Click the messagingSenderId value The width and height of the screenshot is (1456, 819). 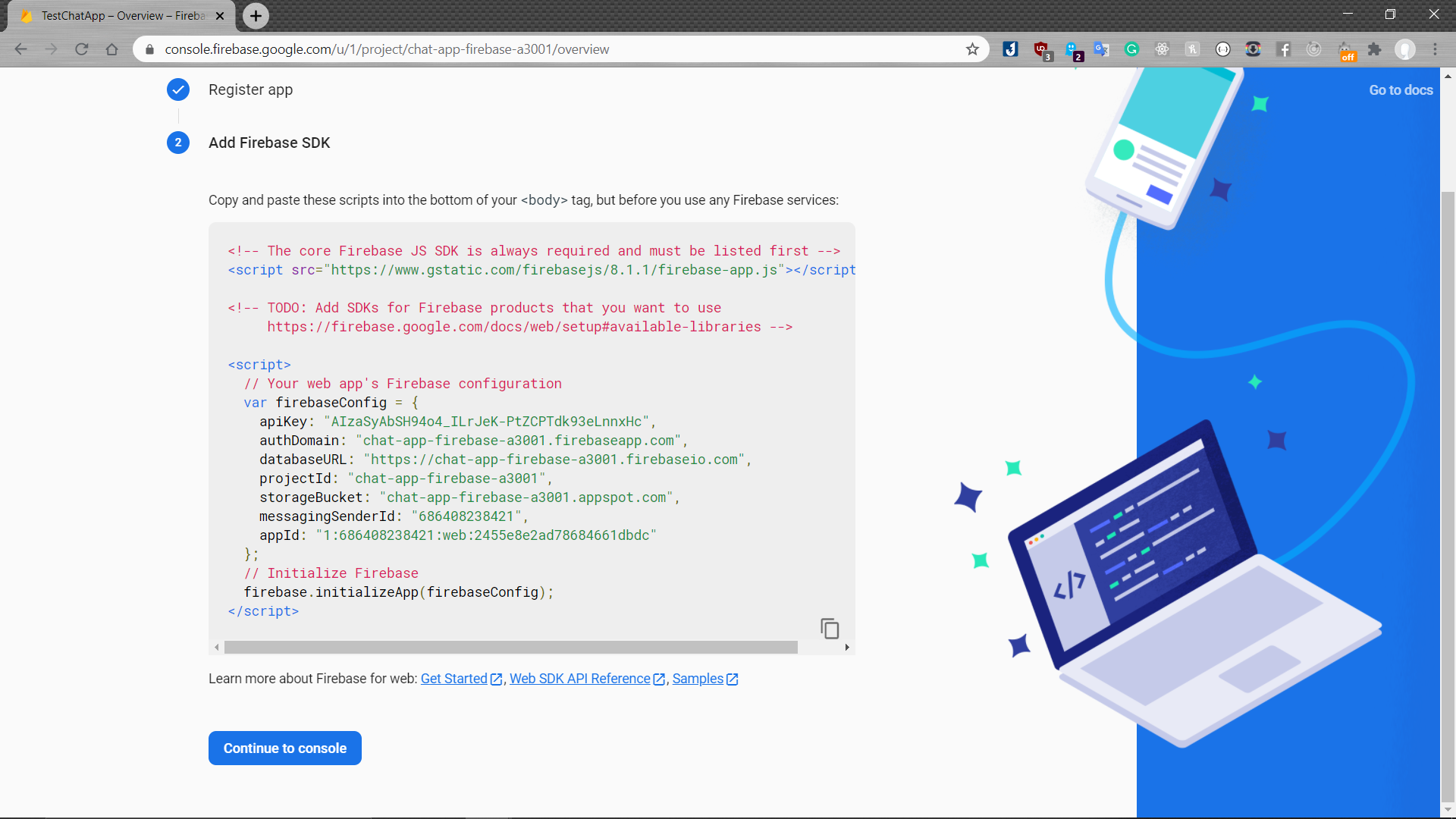tap(466, 516)
